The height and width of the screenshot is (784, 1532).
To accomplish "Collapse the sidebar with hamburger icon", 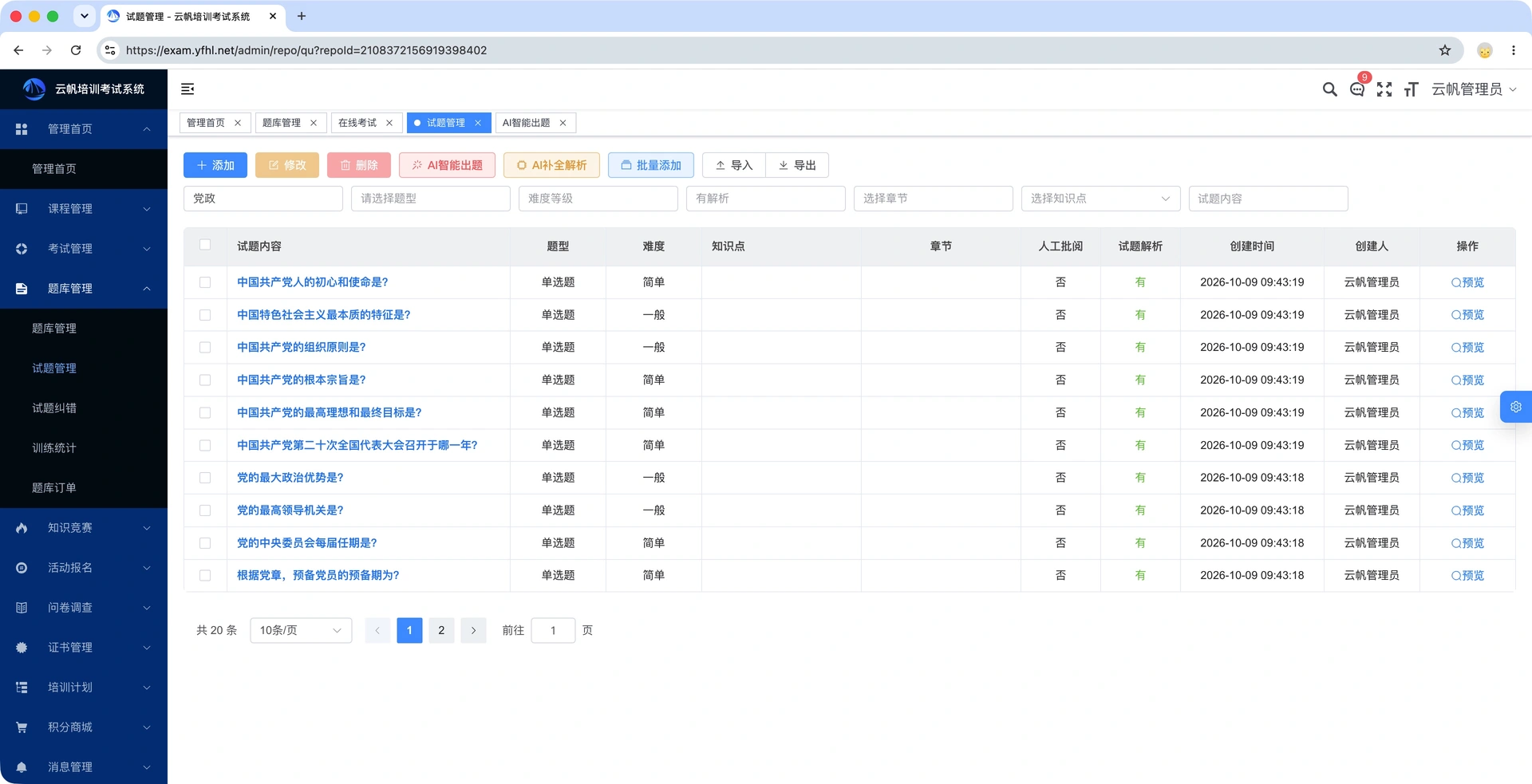I will click(188, 89).
